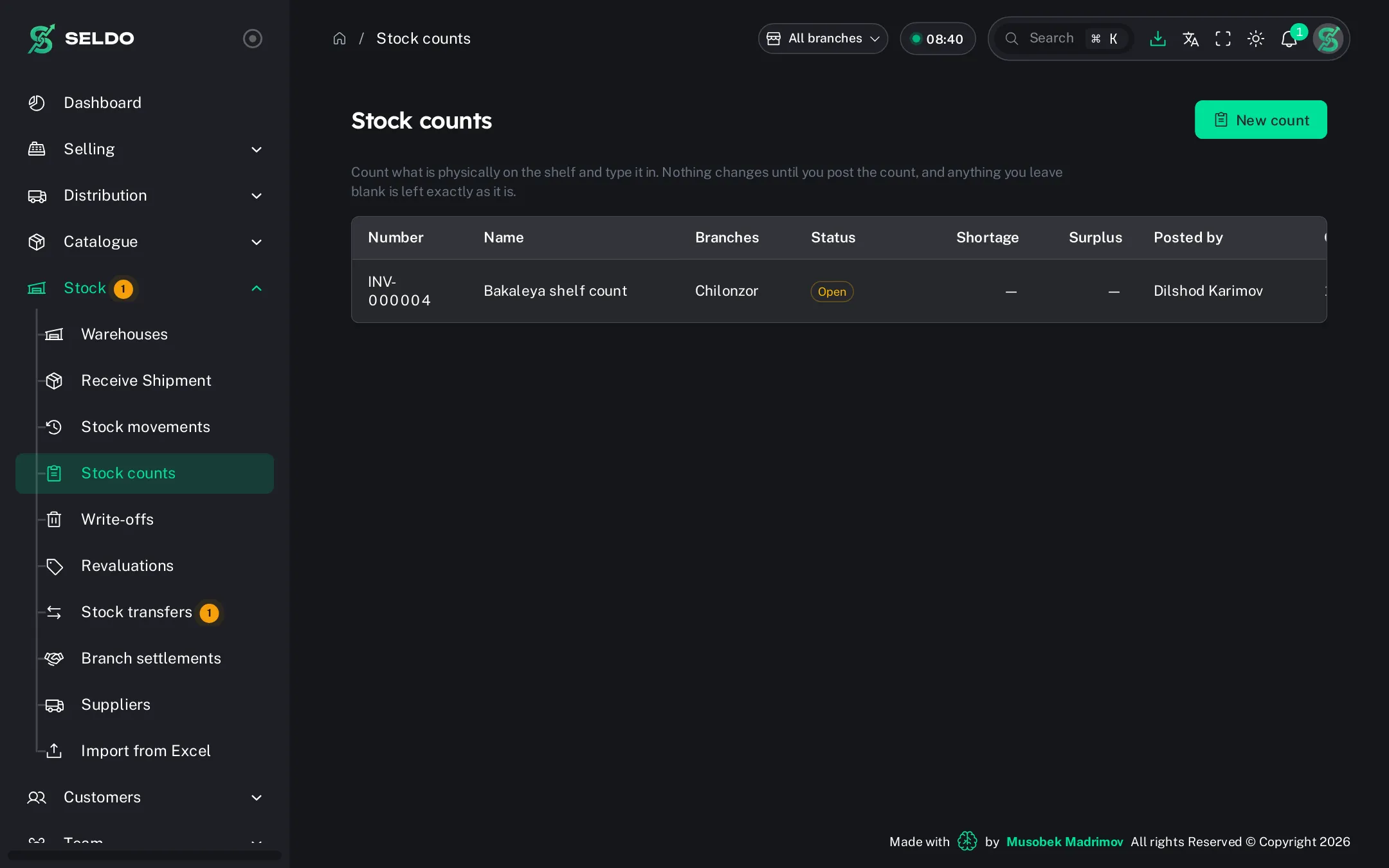This screenshot has height=868, width=1389.
Task: Collapse the Stock menu chevron
Action: coord(257,288)
